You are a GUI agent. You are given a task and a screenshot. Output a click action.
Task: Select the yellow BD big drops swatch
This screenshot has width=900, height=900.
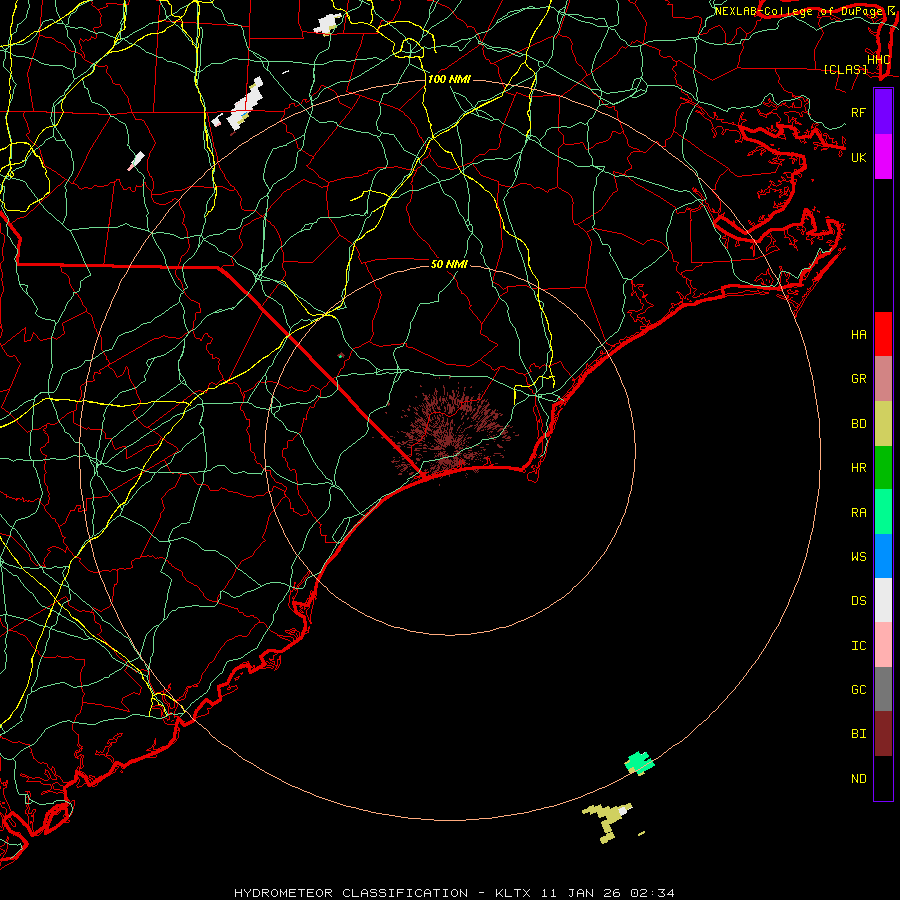[x=883, y=424]
